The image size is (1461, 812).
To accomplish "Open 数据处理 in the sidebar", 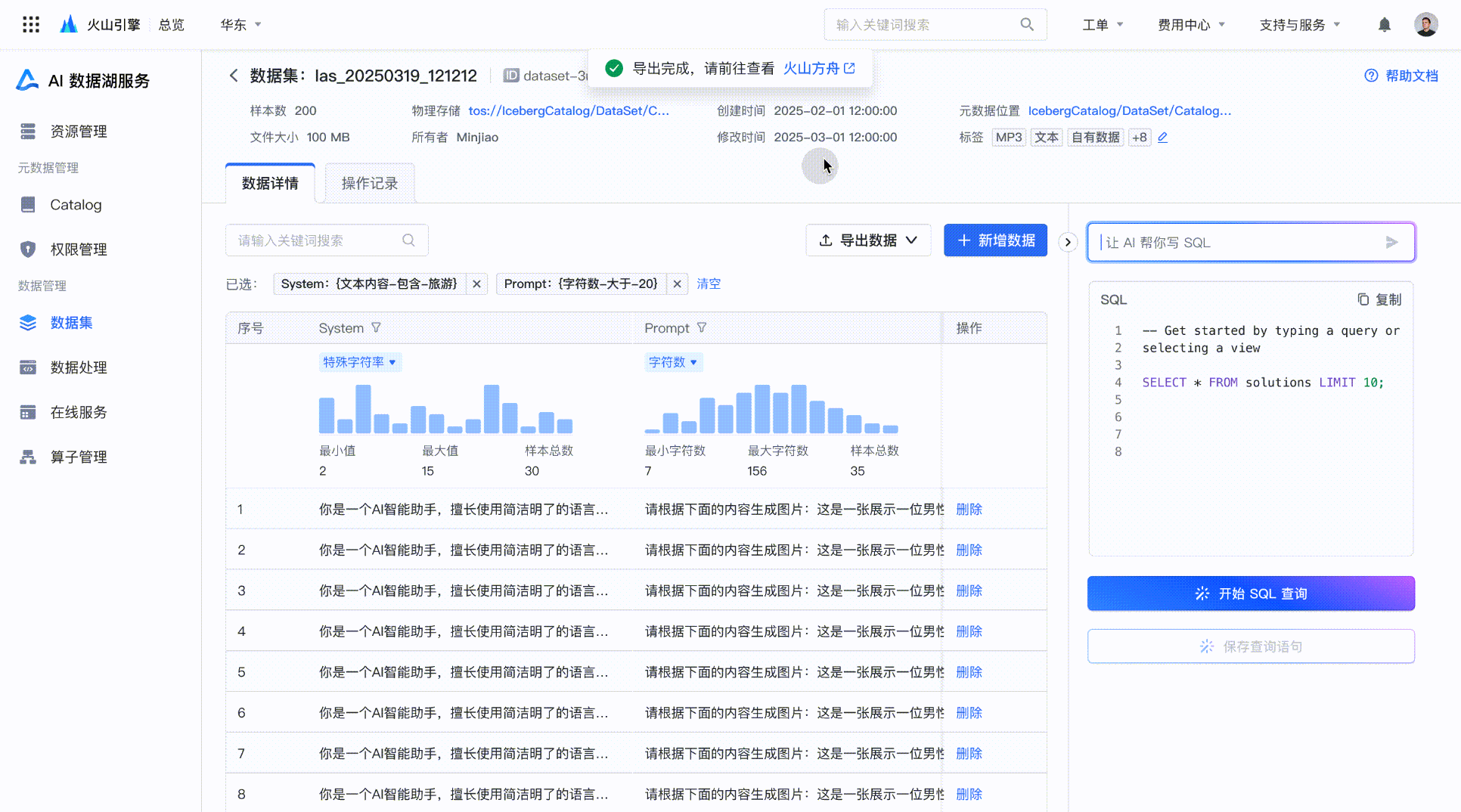I will [79, 367].
